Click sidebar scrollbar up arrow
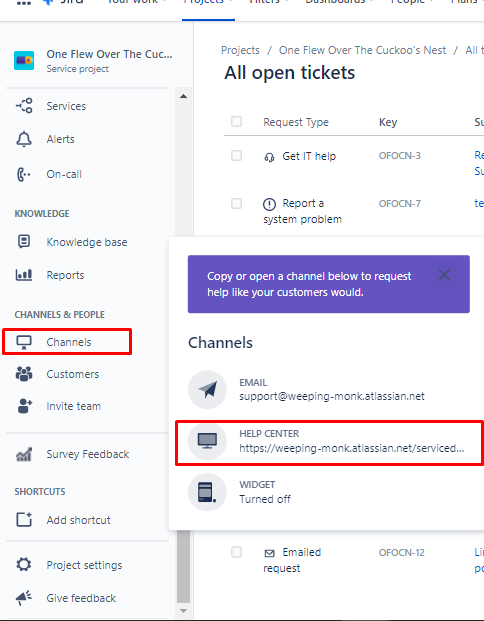 pos(183,96)
